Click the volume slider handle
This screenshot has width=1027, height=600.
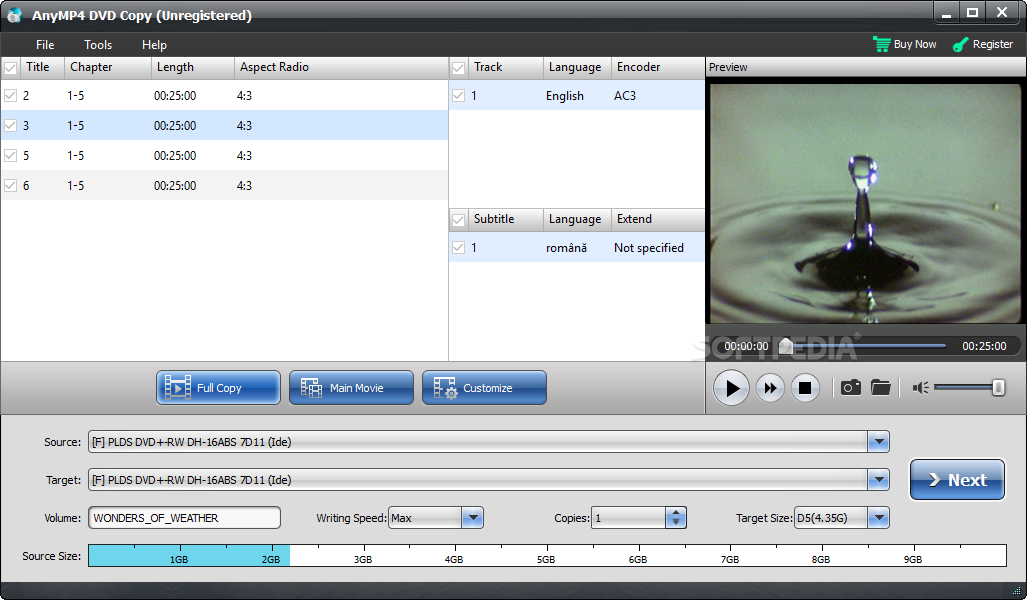pyautogui.click(x=998, y=388)
